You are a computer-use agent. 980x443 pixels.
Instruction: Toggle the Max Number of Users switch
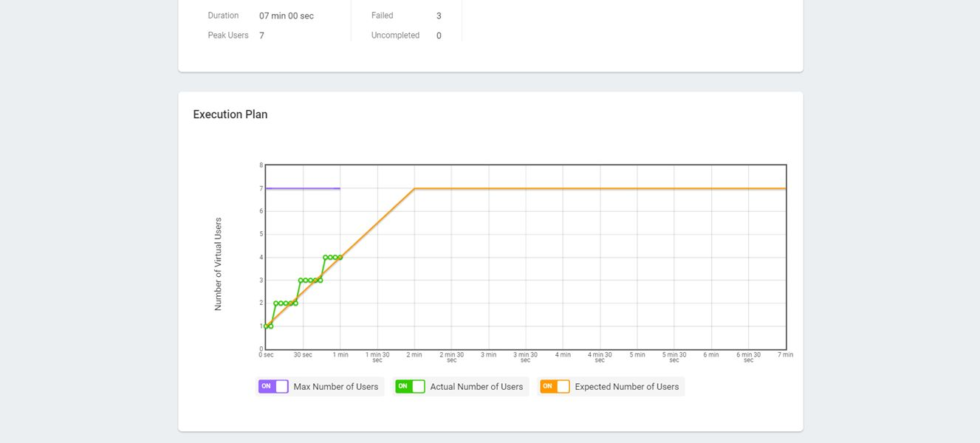pos(273,386)
